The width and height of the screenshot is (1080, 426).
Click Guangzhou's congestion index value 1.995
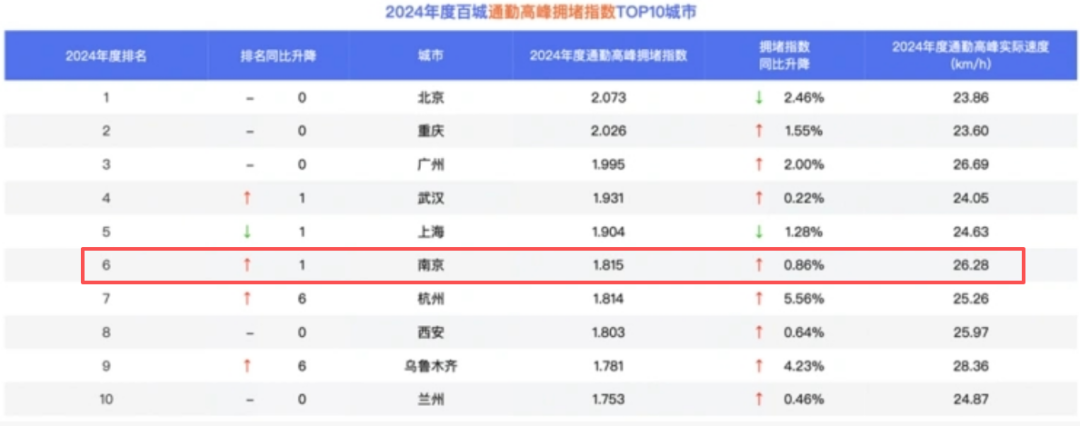pyautogui.click(x=608, y=165)
